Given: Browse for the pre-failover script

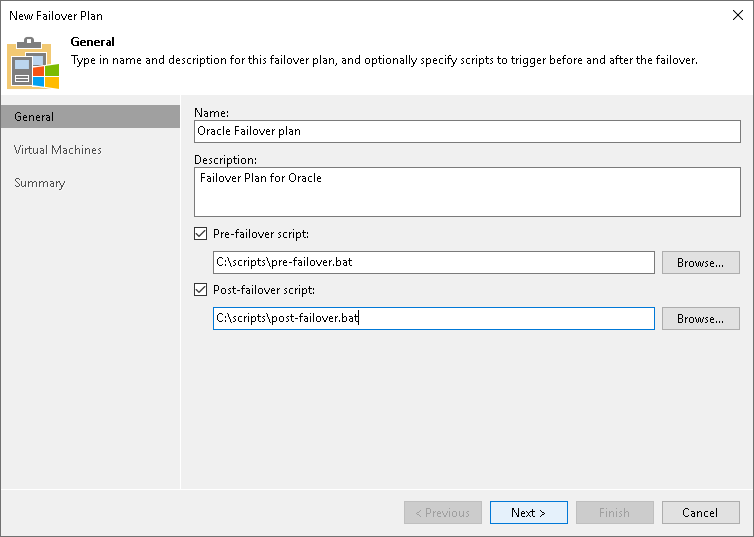Looking at the screenshot, I should (x=700, y=262).
